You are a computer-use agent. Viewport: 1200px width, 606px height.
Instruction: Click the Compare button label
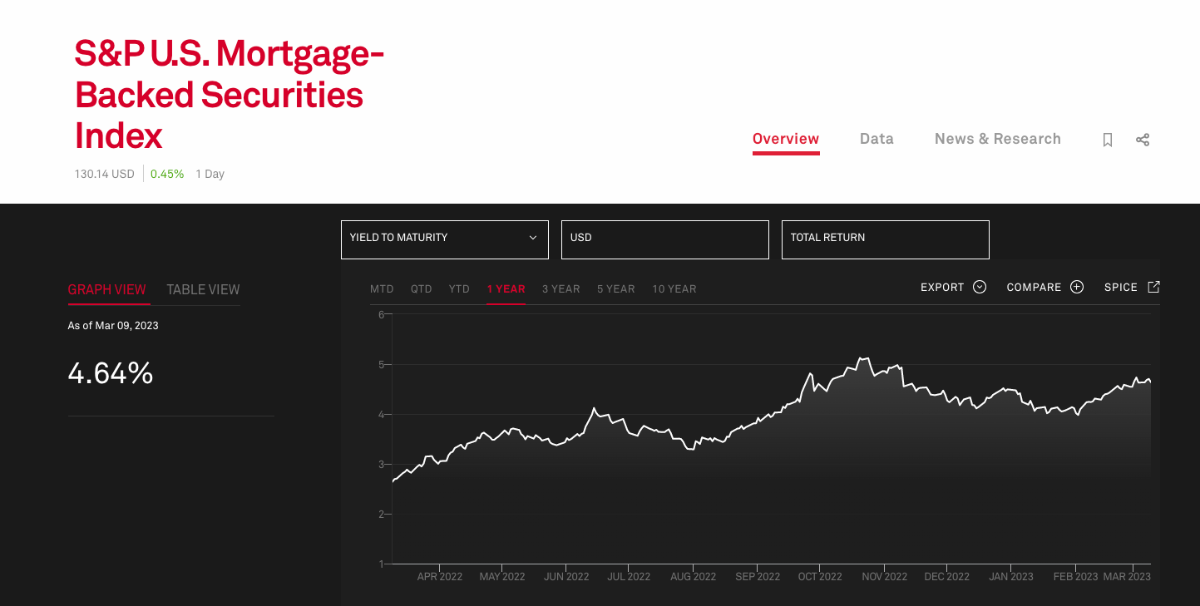coord(1034,287)
